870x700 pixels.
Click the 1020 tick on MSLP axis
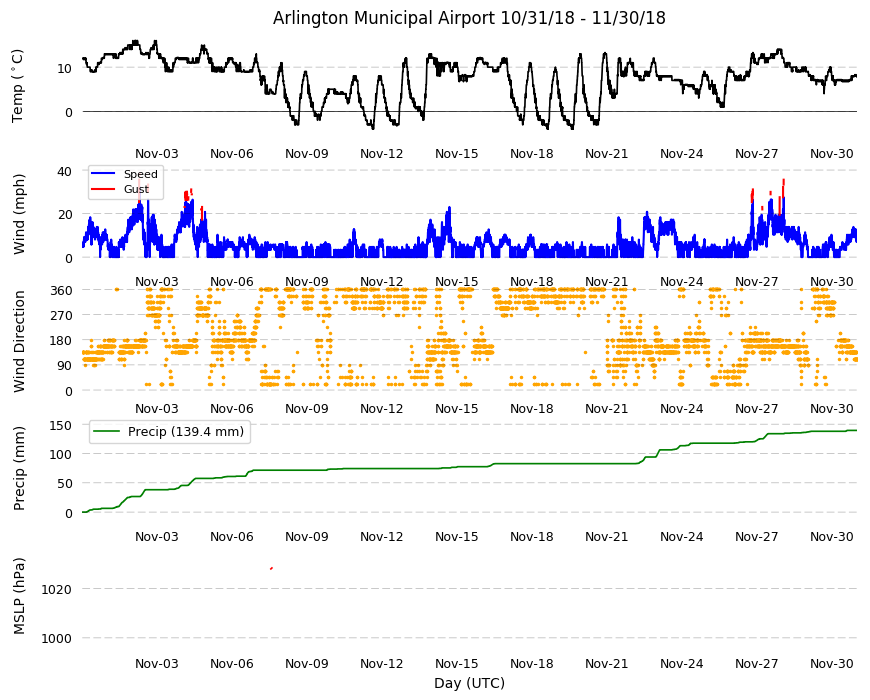click(57, 589)
